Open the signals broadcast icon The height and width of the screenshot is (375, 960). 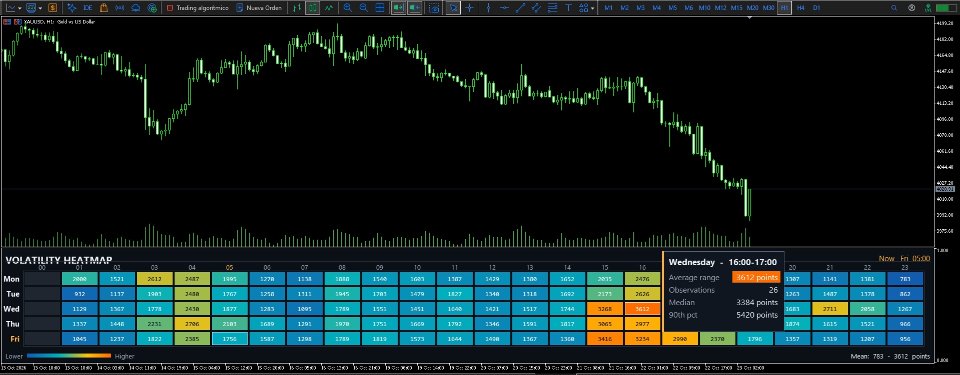point(119,8)
